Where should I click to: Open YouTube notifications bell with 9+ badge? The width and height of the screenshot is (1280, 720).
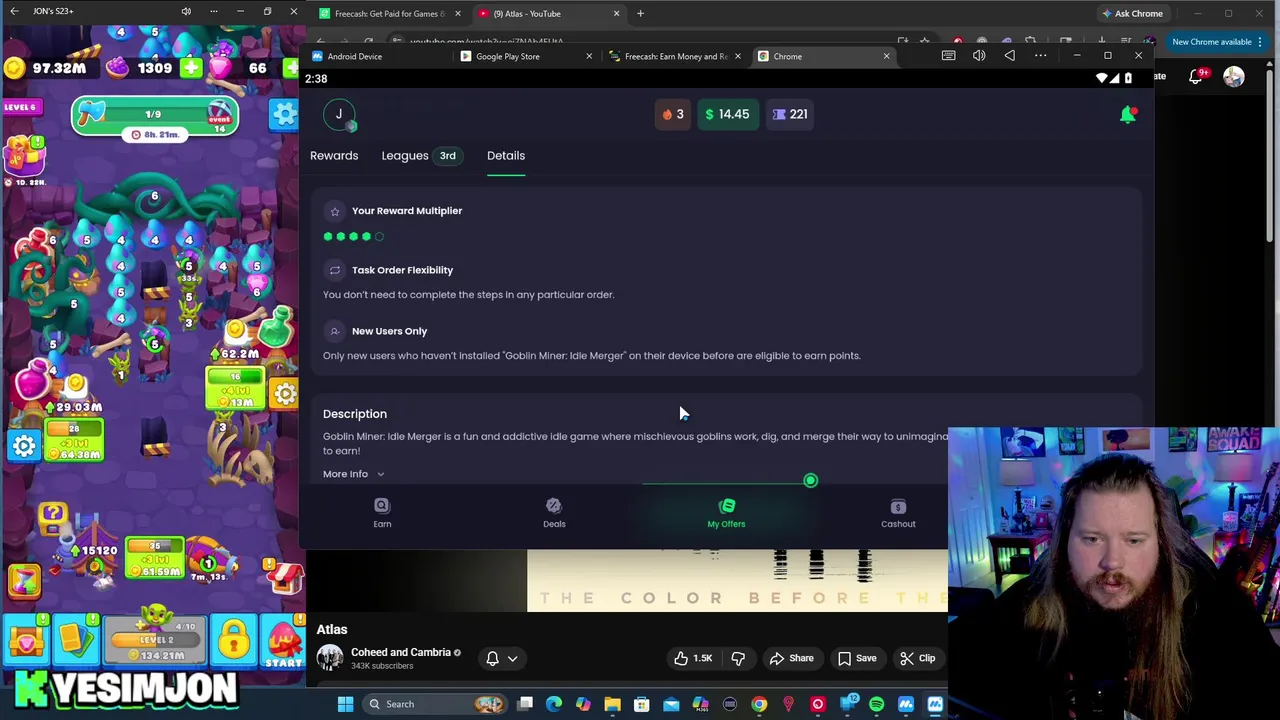(x=1196, y=77)
